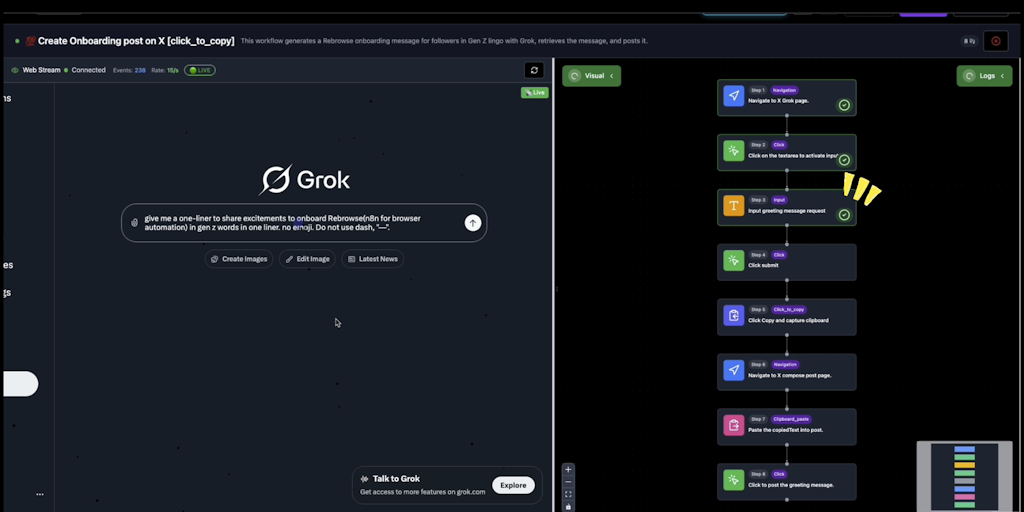
Task: Click the attachment paperclip icon in Grok prompt
Action: (x=135, y=223)
